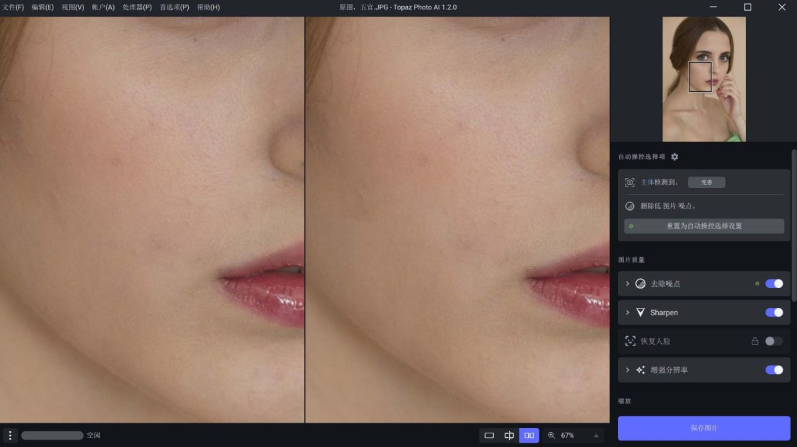Open the 帐户(A) menu
The image size is (797, 447).
point(103,7)
